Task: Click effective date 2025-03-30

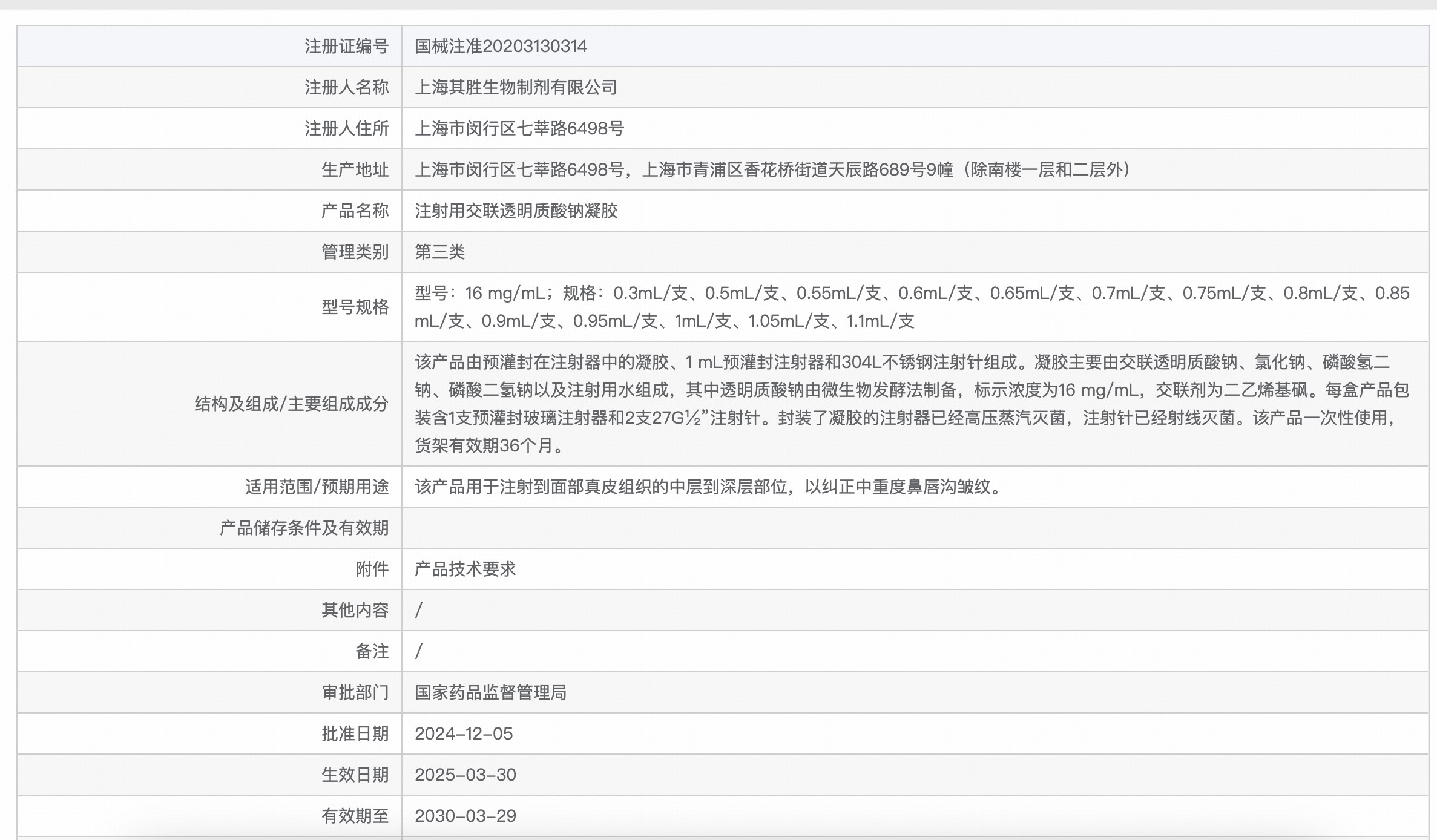Action: [x=465, y=775]
